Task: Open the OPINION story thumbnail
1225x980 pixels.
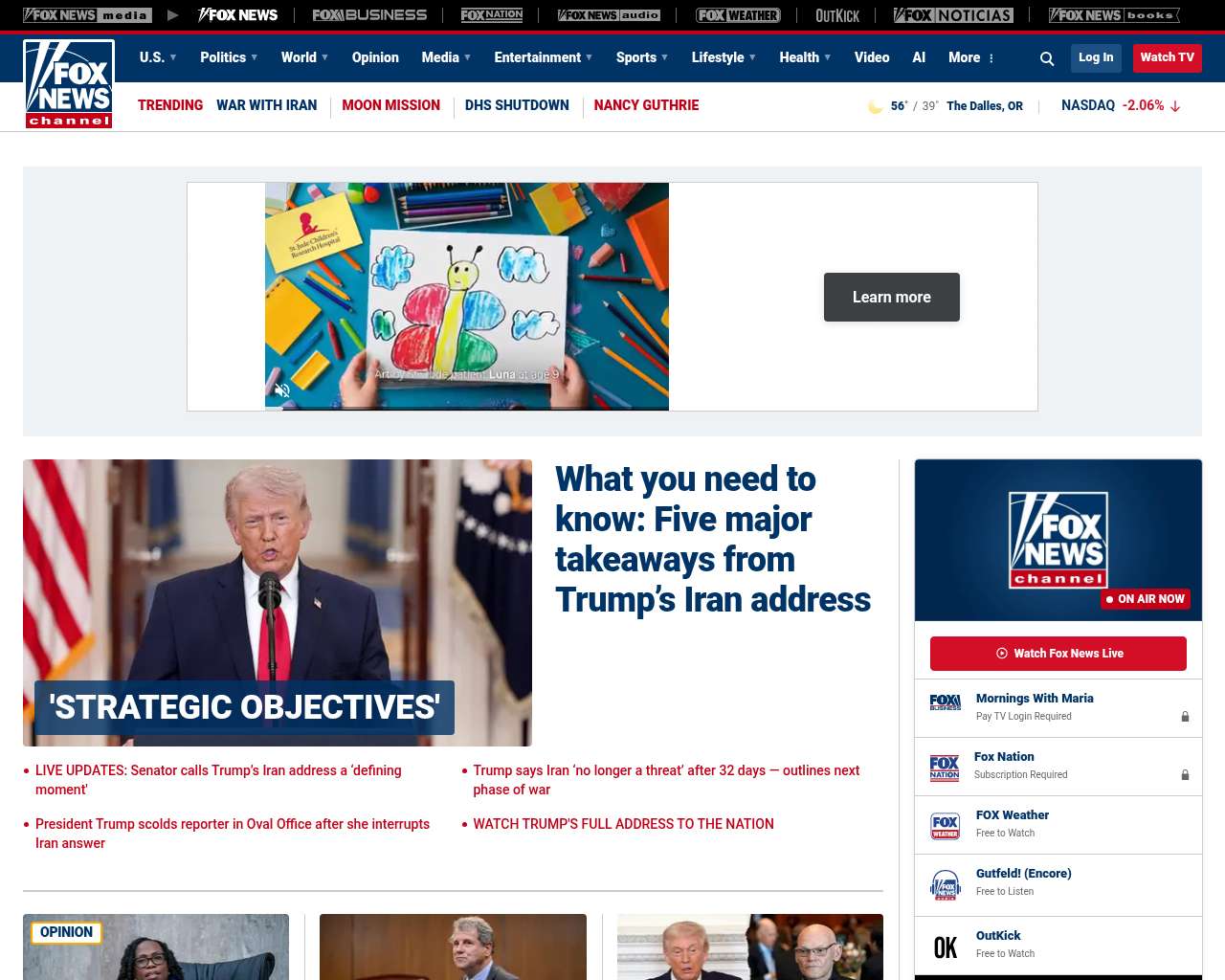Action: [x=156, y=947]
